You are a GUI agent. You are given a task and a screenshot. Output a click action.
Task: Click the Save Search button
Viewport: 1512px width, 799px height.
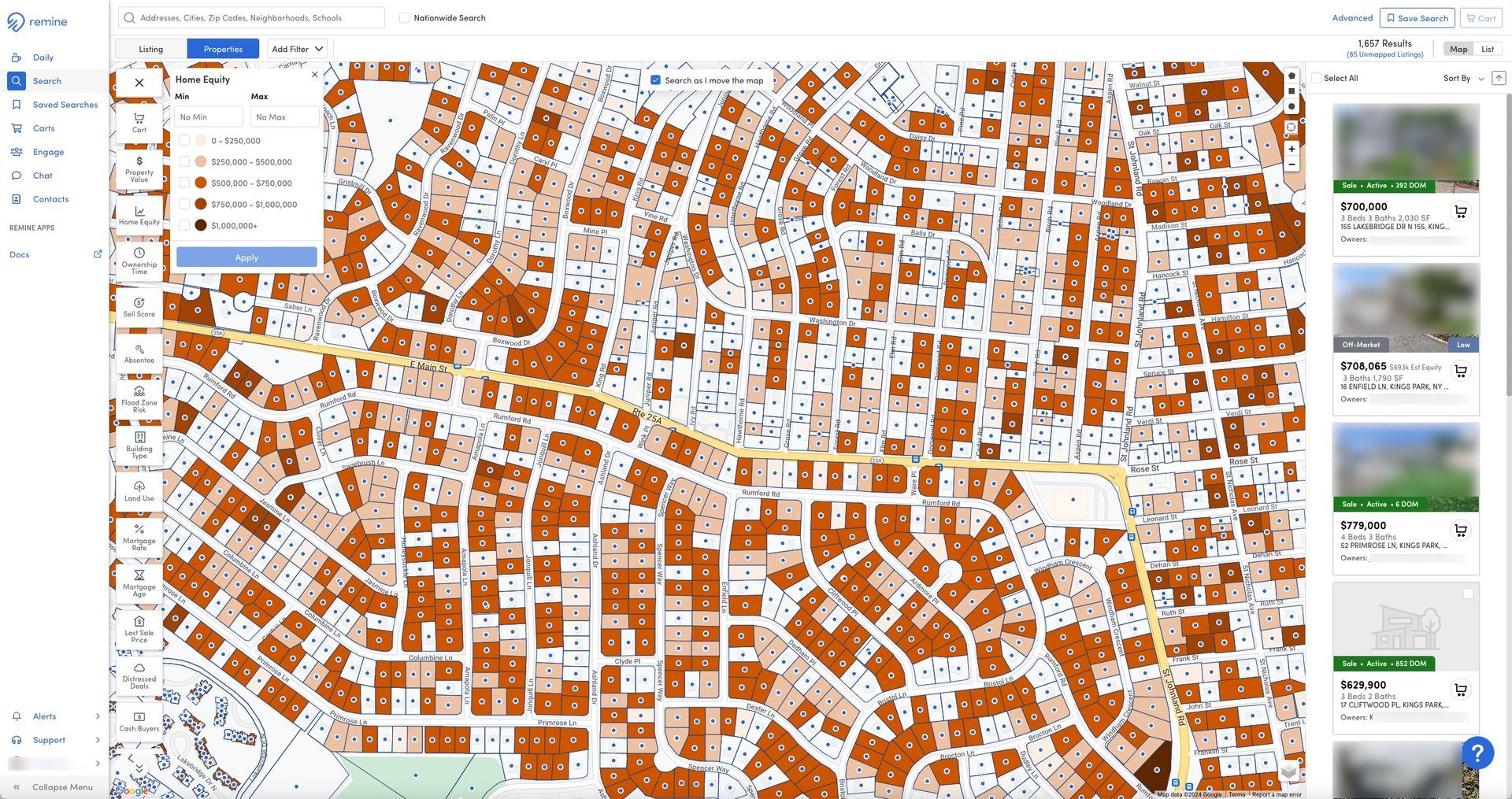1417,17
